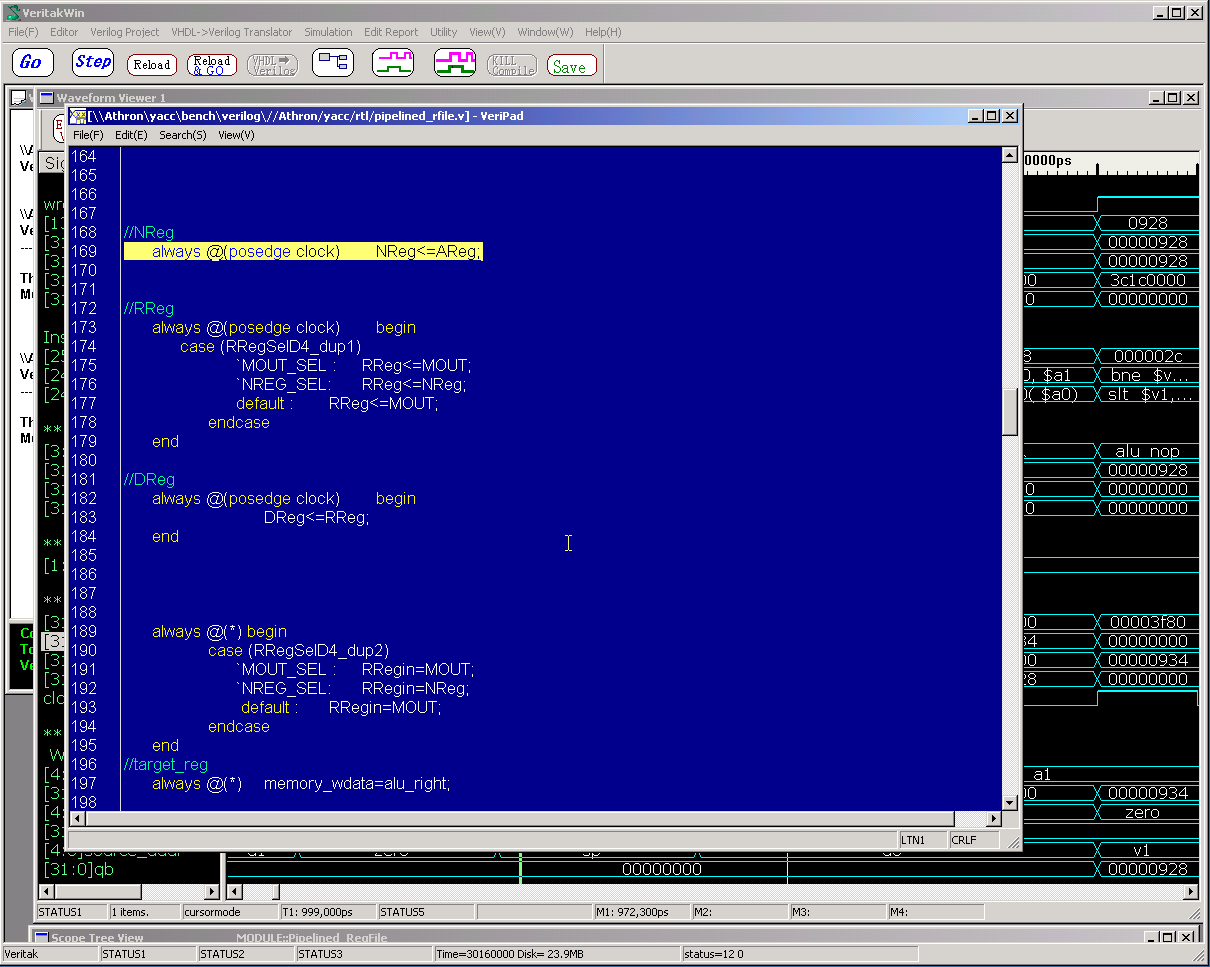Screen dimensions: 1210x967
Task: Open the Edit Report menu
Action: (391, 32)
